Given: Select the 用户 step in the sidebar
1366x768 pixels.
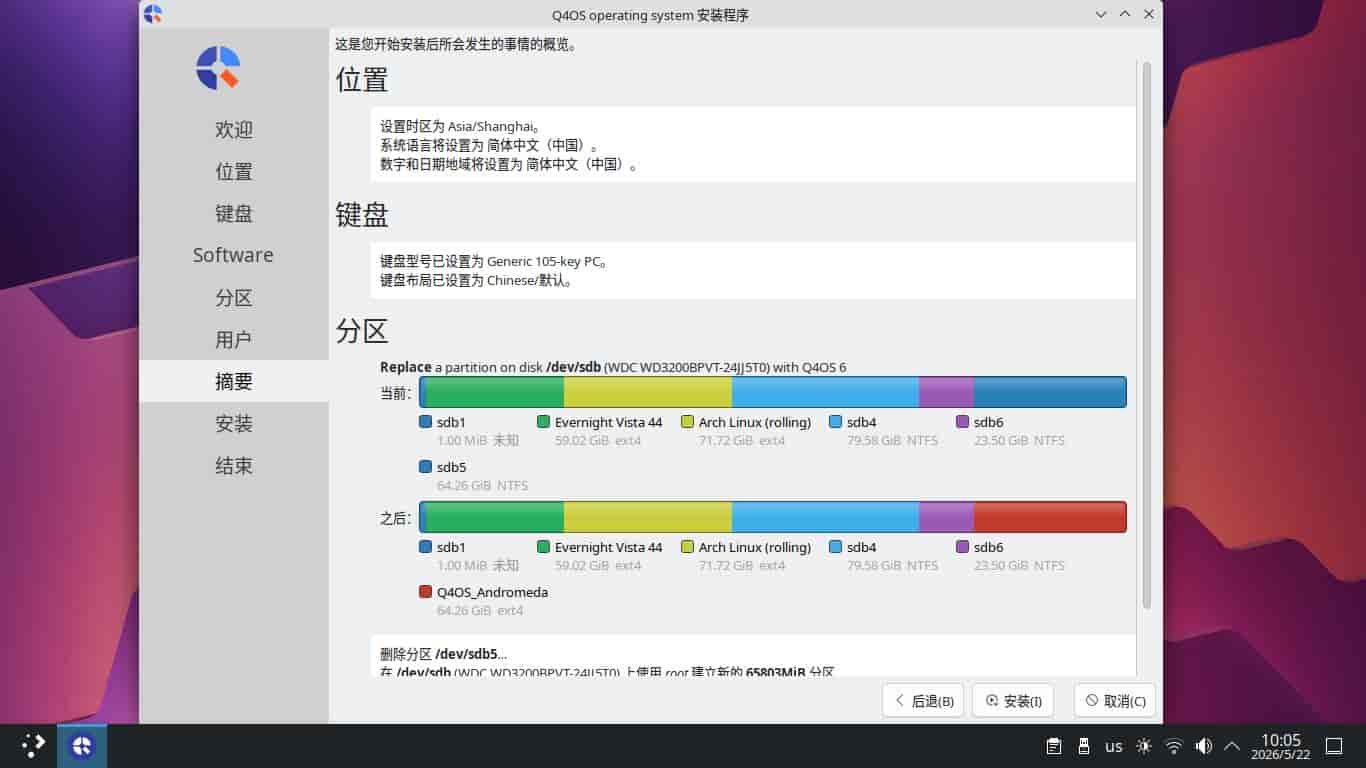Looking at the screenshot, I should [x=234, y=340].
